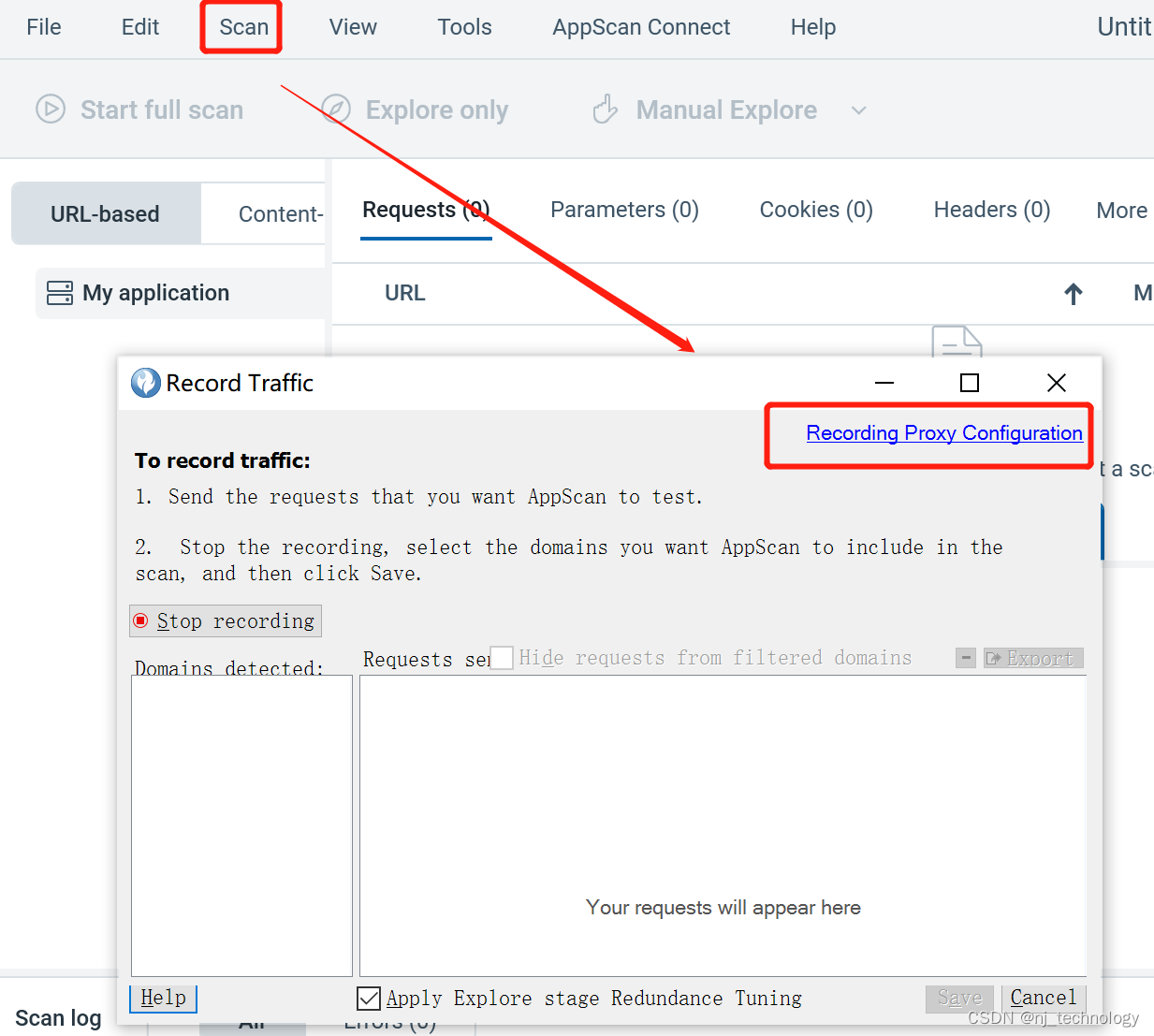
Task: Click the Cancel button
Action: coord(1044,998)
